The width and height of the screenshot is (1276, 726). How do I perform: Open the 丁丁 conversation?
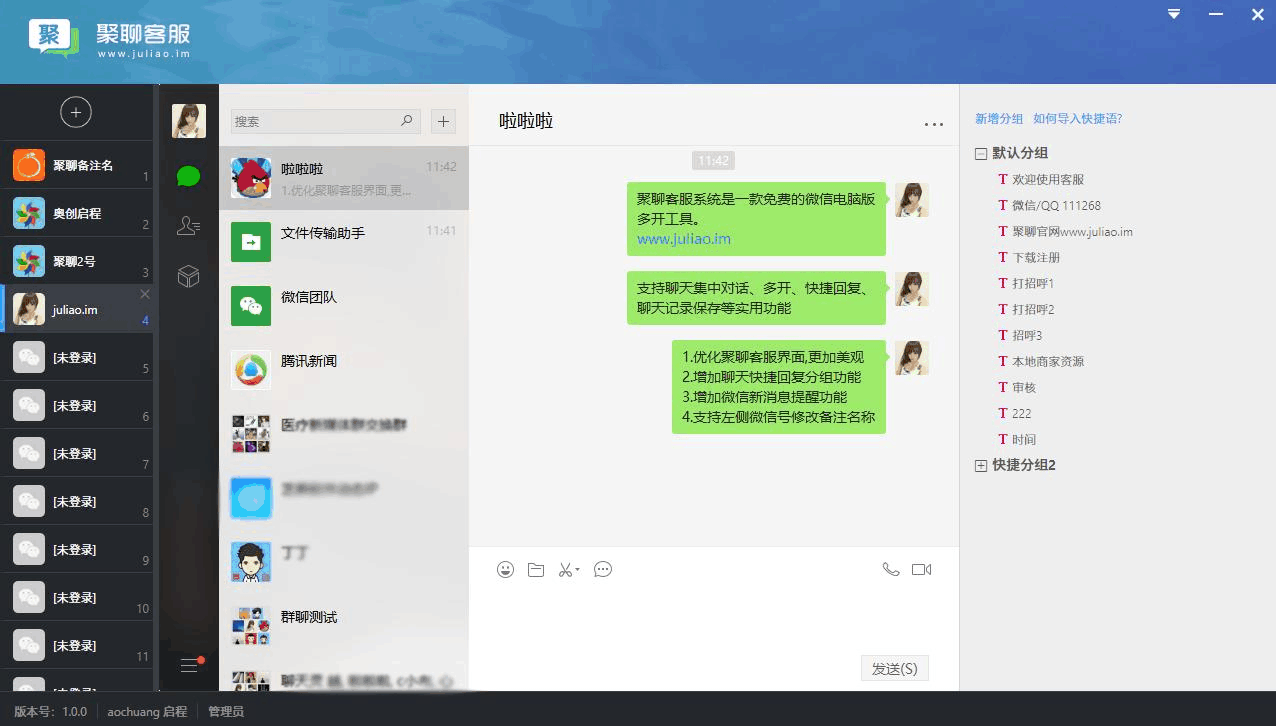point(344,562)
